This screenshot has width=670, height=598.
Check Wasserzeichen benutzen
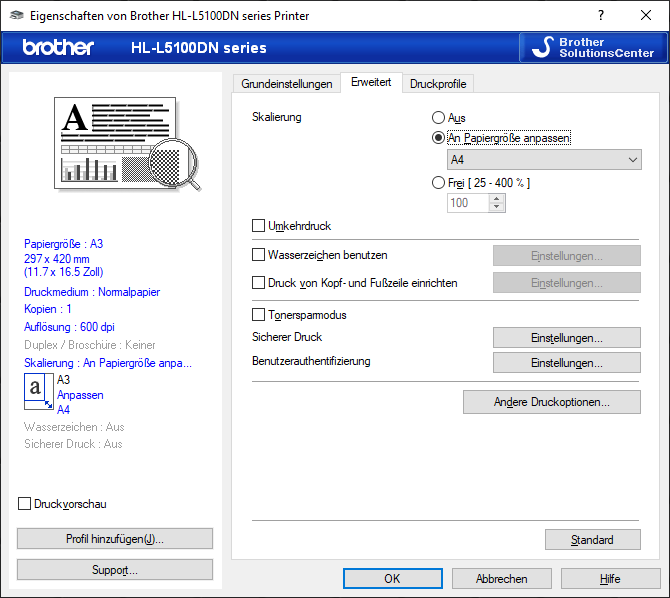pyautogui.click(x=259, y=255)
